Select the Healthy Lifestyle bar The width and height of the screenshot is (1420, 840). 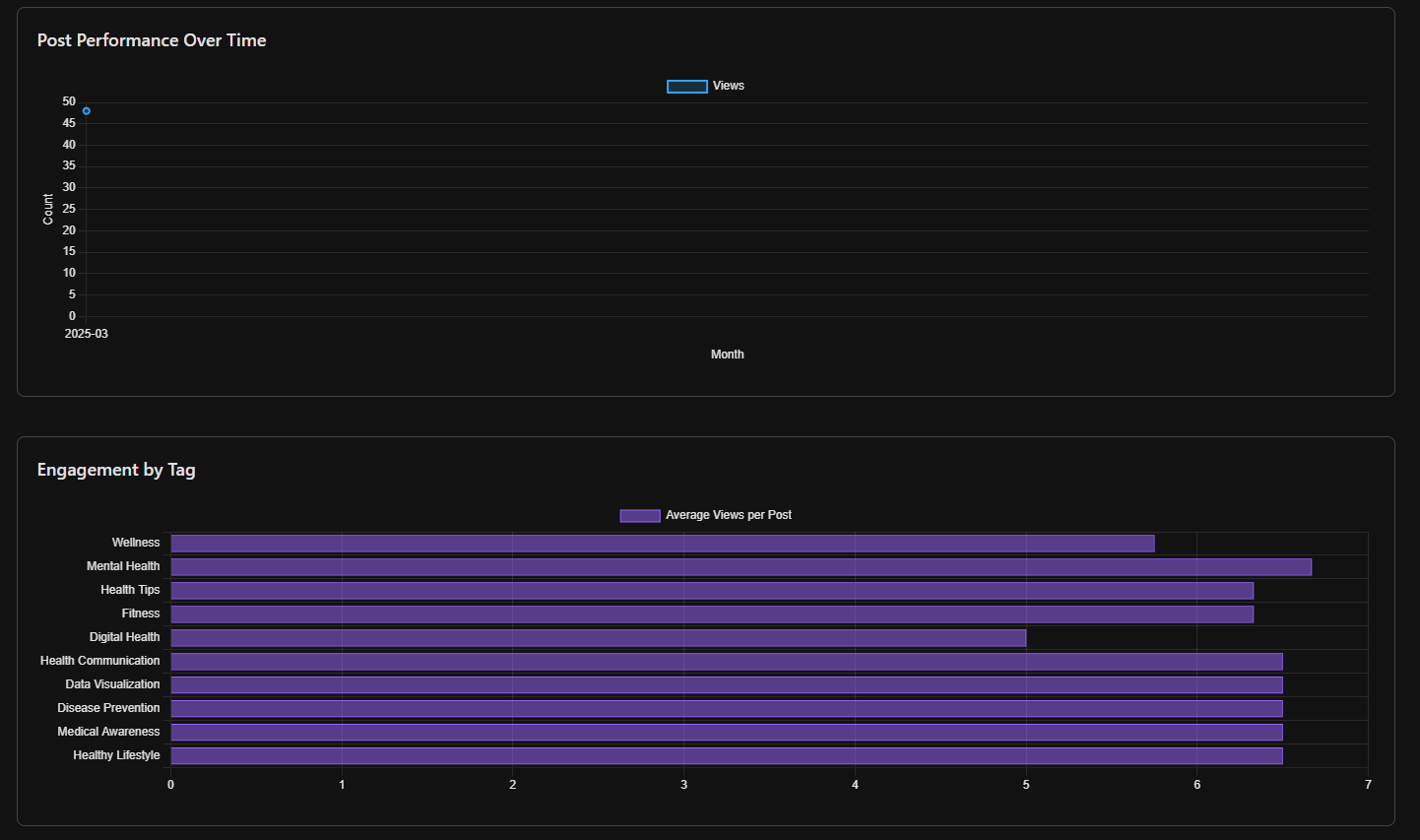coord(727,756)
